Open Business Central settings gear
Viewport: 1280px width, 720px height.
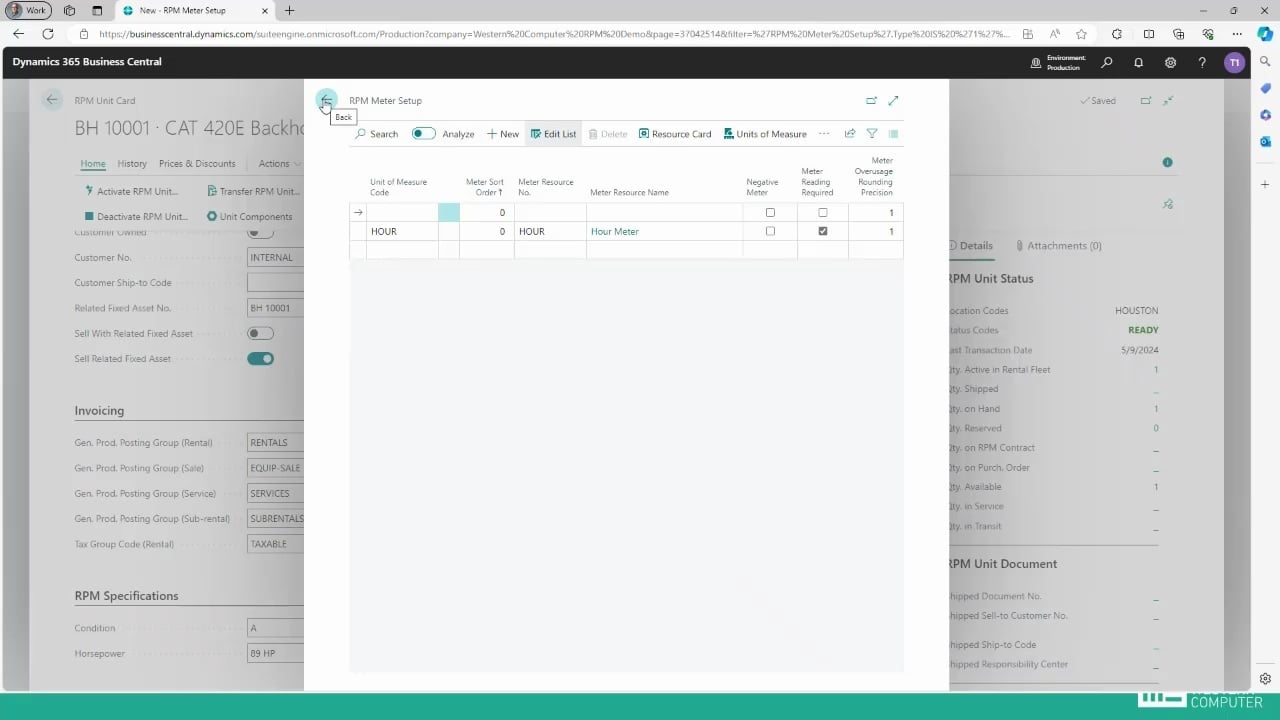coord(1170,62)
